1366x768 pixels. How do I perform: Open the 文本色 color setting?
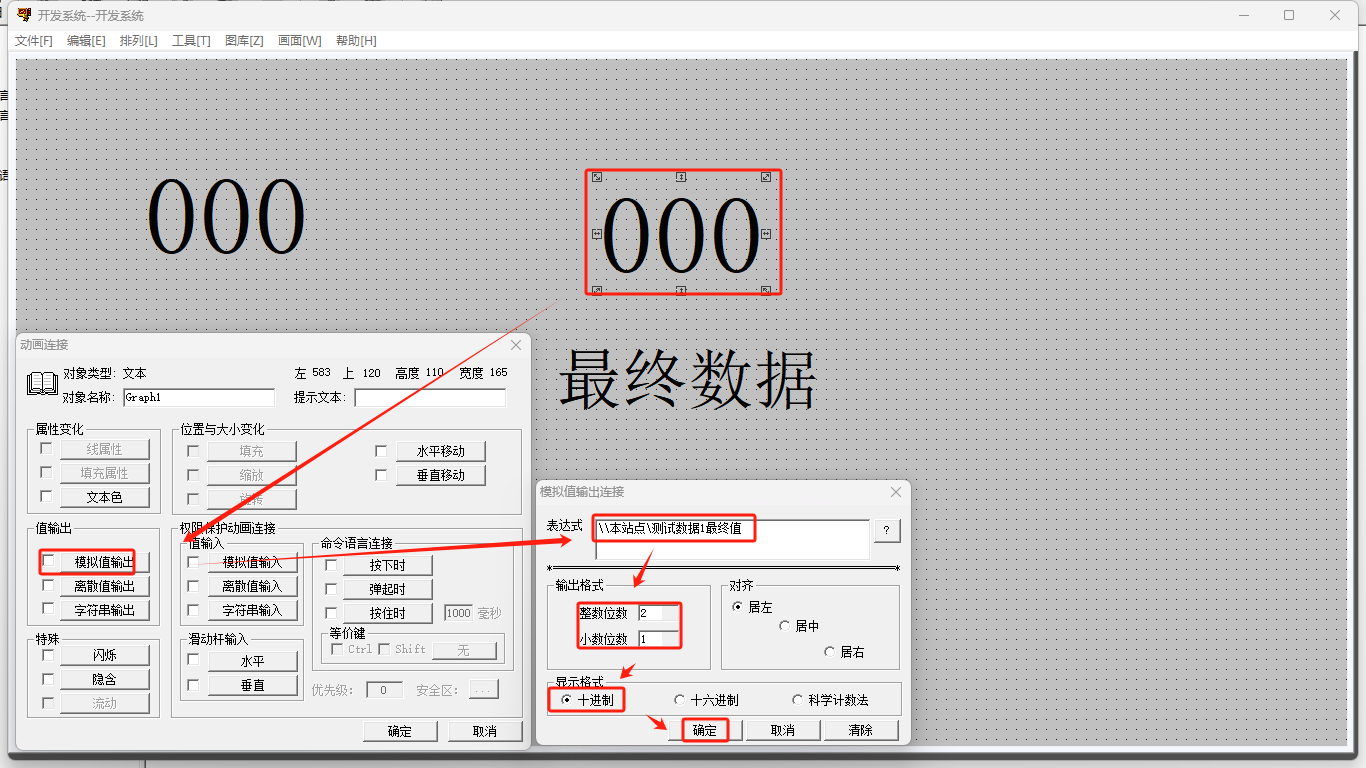[x=104, y=497]
